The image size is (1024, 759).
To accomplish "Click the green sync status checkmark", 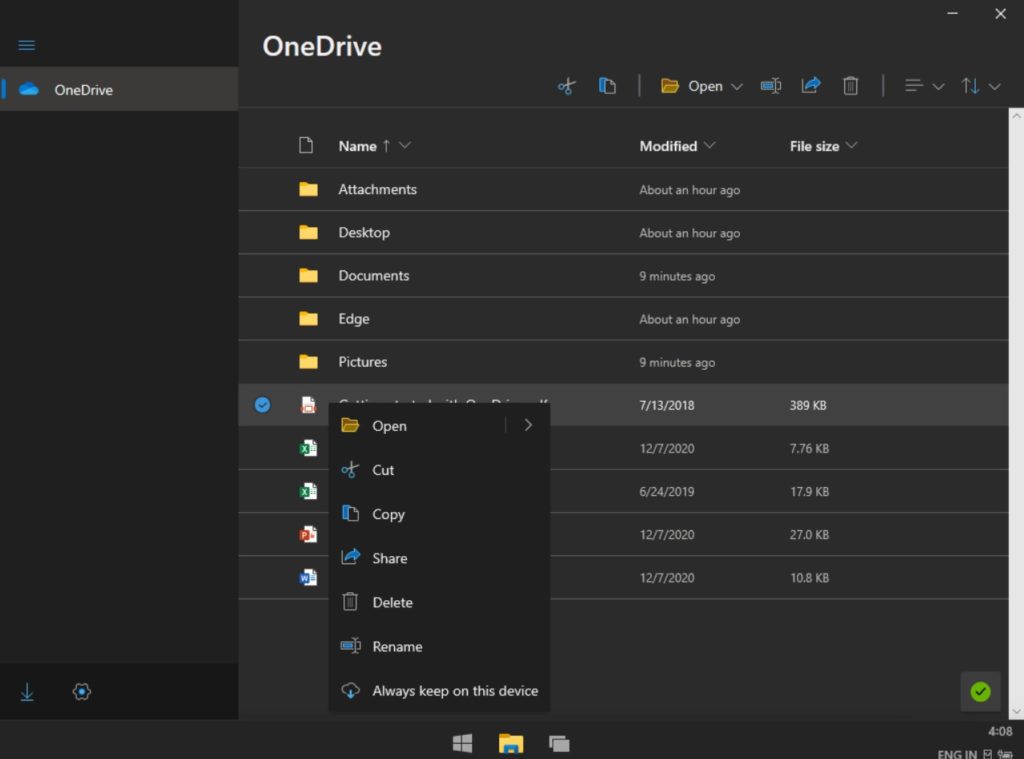I will [x=980, y=691].
